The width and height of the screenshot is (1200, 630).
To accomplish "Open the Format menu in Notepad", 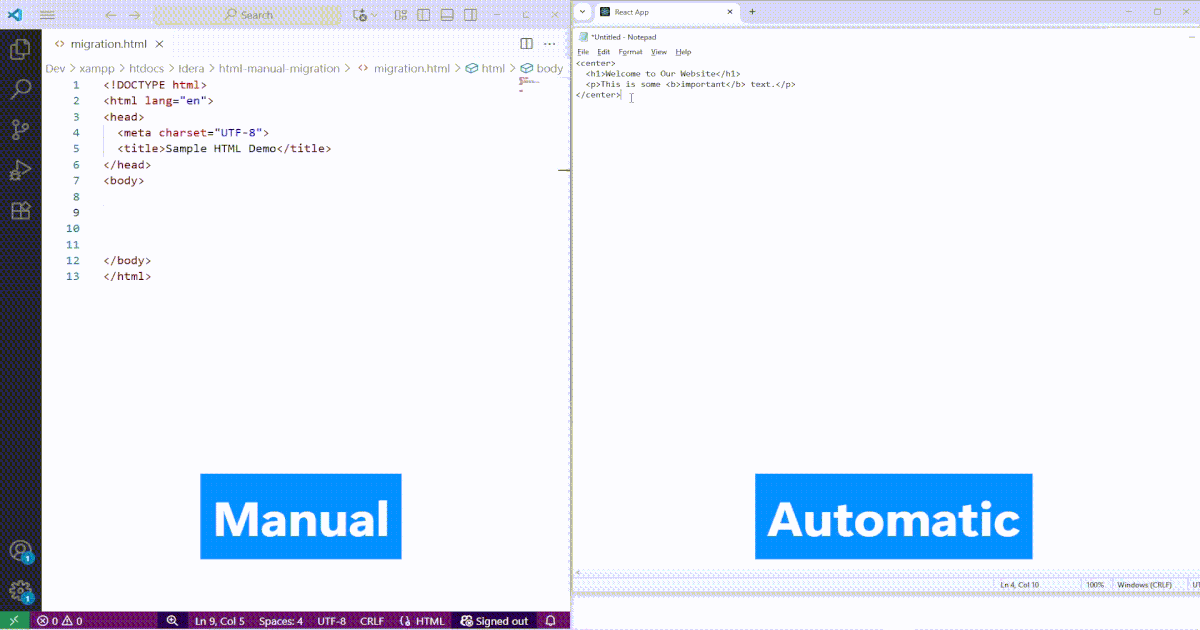I will click(x=630, y=51).
